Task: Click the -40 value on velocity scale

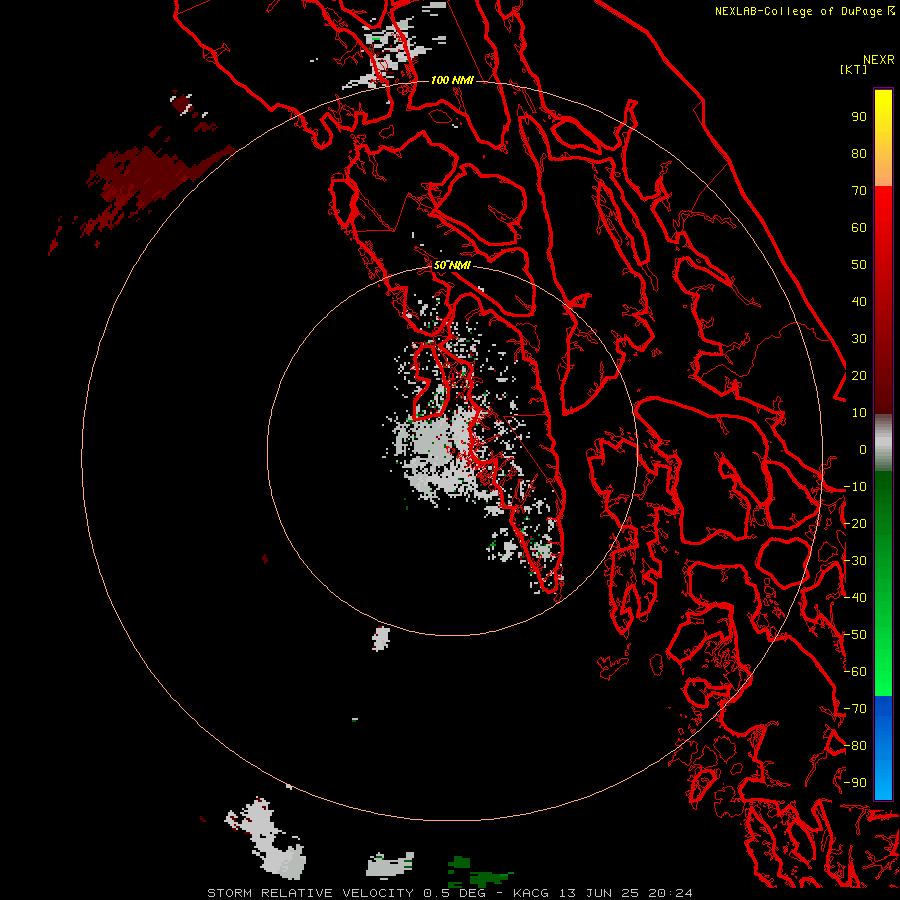Action: point(855,598)
